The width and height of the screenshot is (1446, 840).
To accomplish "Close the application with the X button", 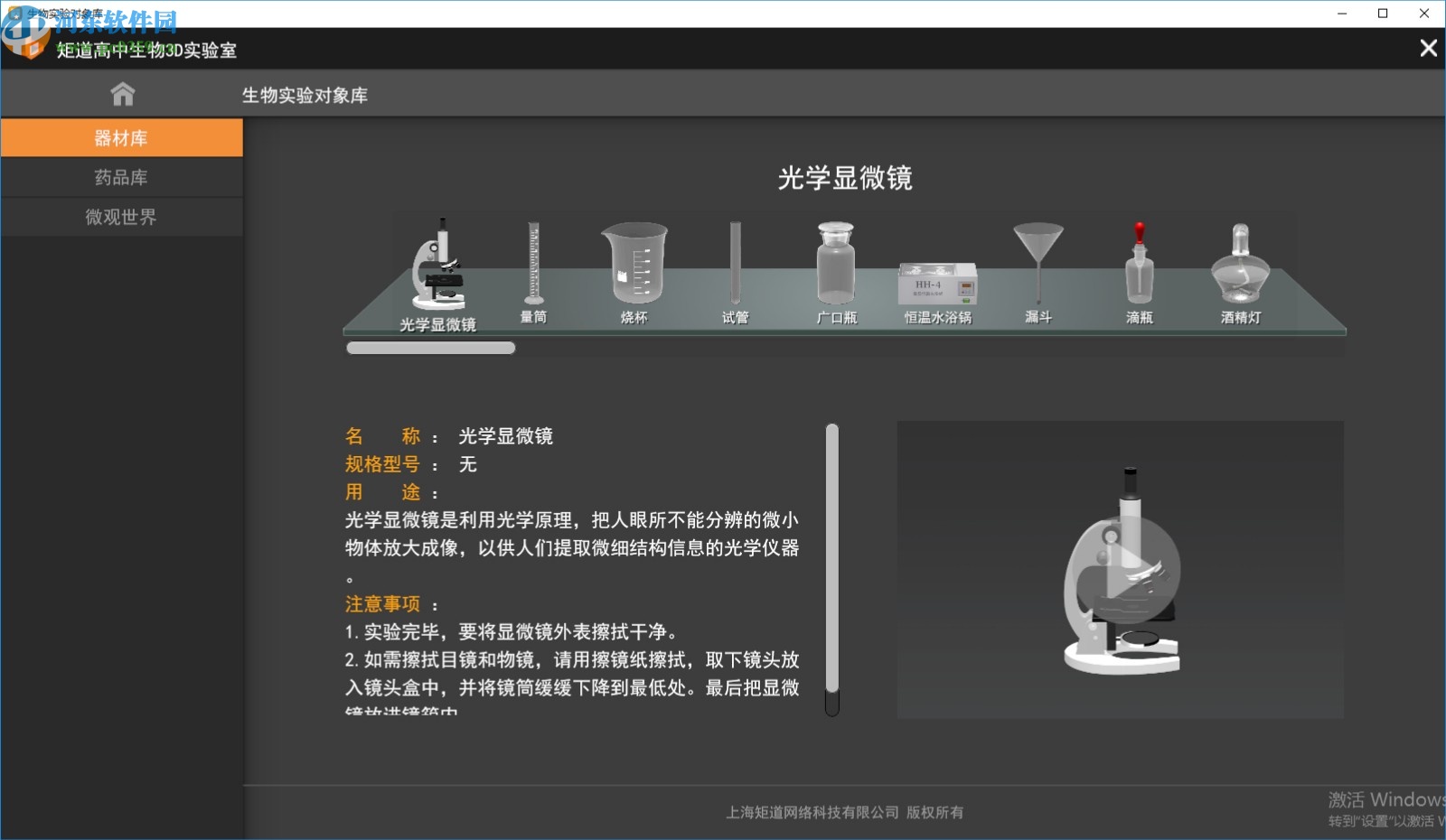I will click(x=1429, y=49).
